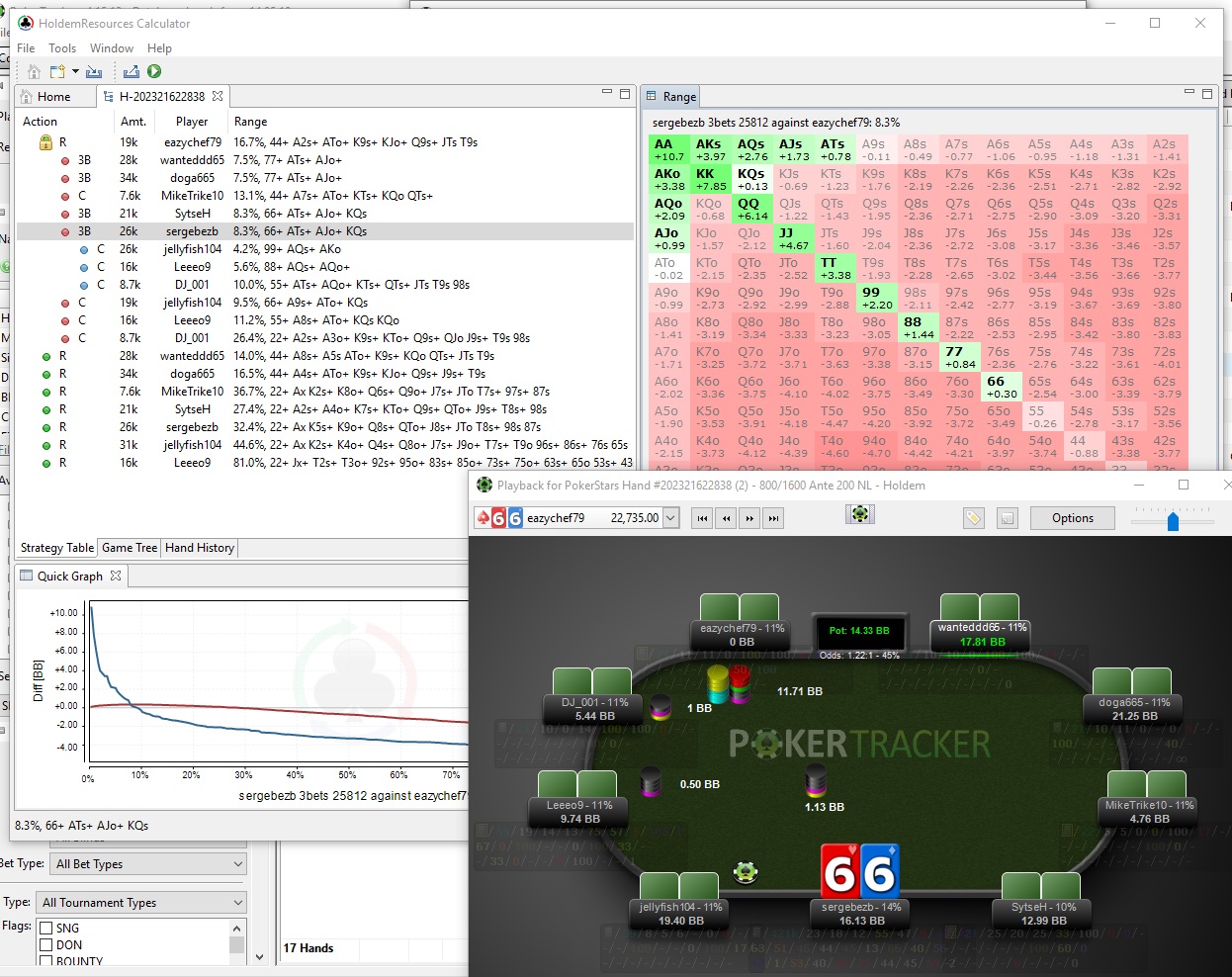The height and width of the screenshot is (977, 1232).
Task: Maximize the Range panel
Action: 1207,94
